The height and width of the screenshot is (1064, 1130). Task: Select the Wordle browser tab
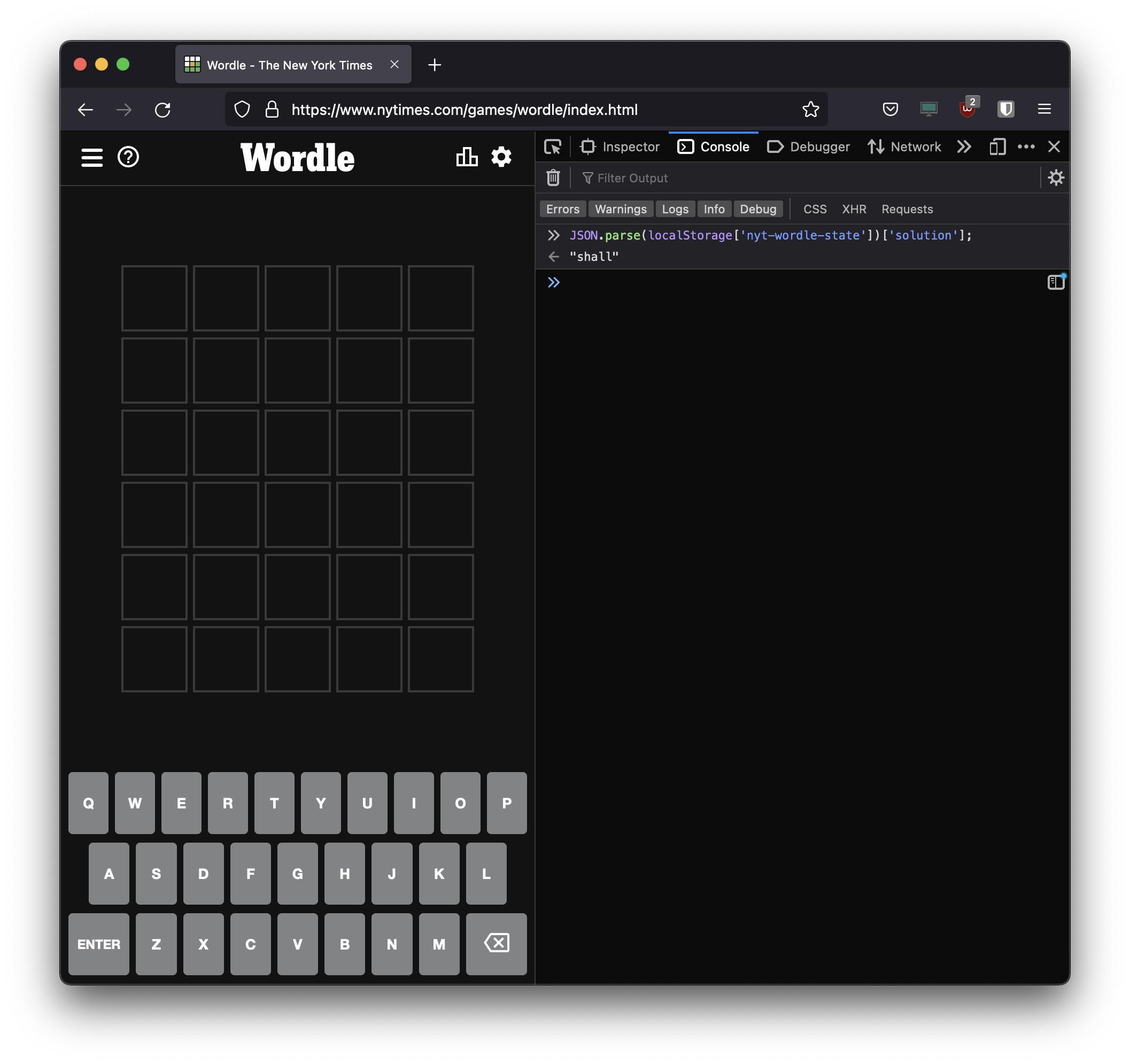point(293,65)
